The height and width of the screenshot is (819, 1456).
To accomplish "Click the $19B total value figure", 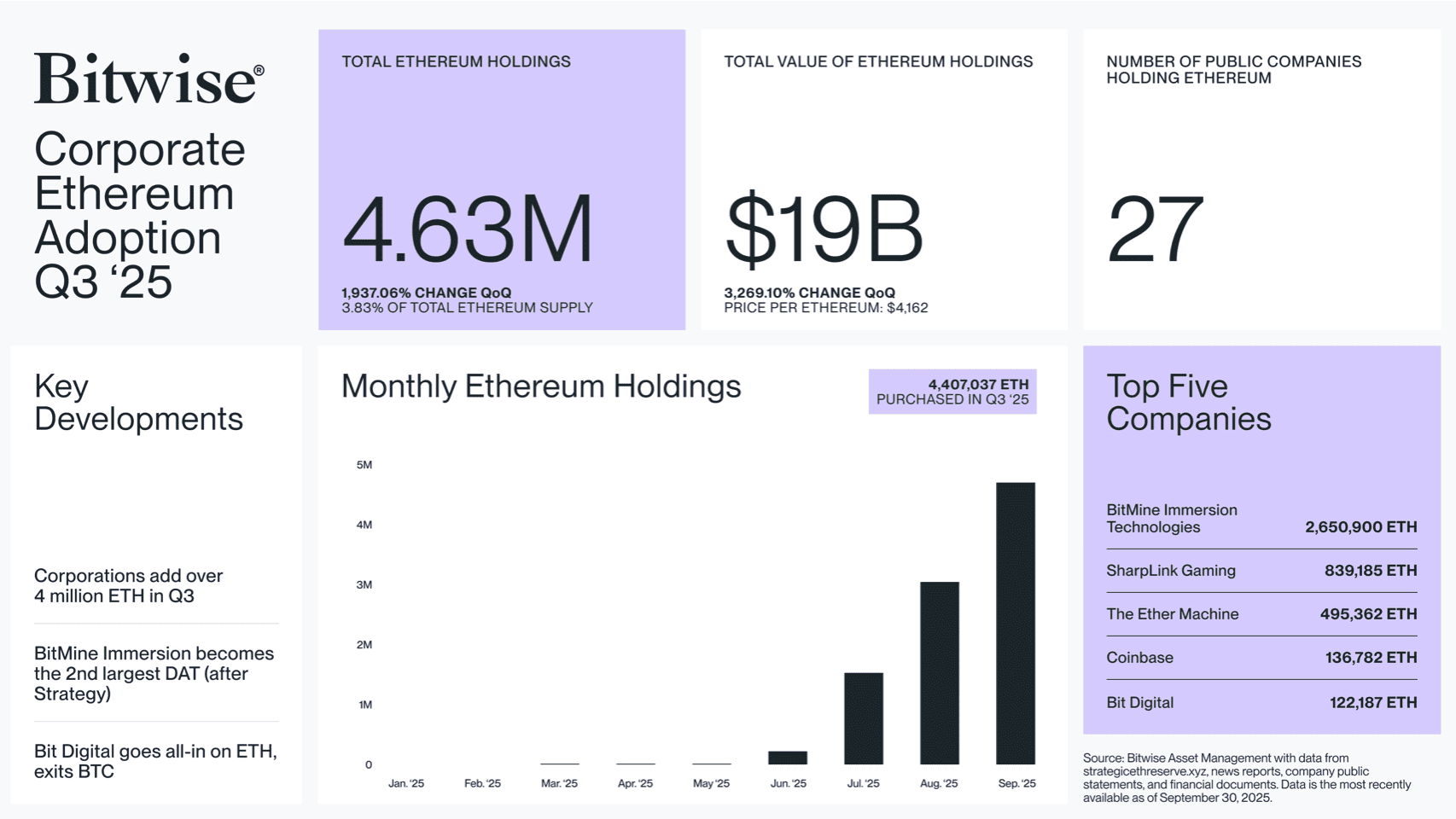I will [824, 229].
